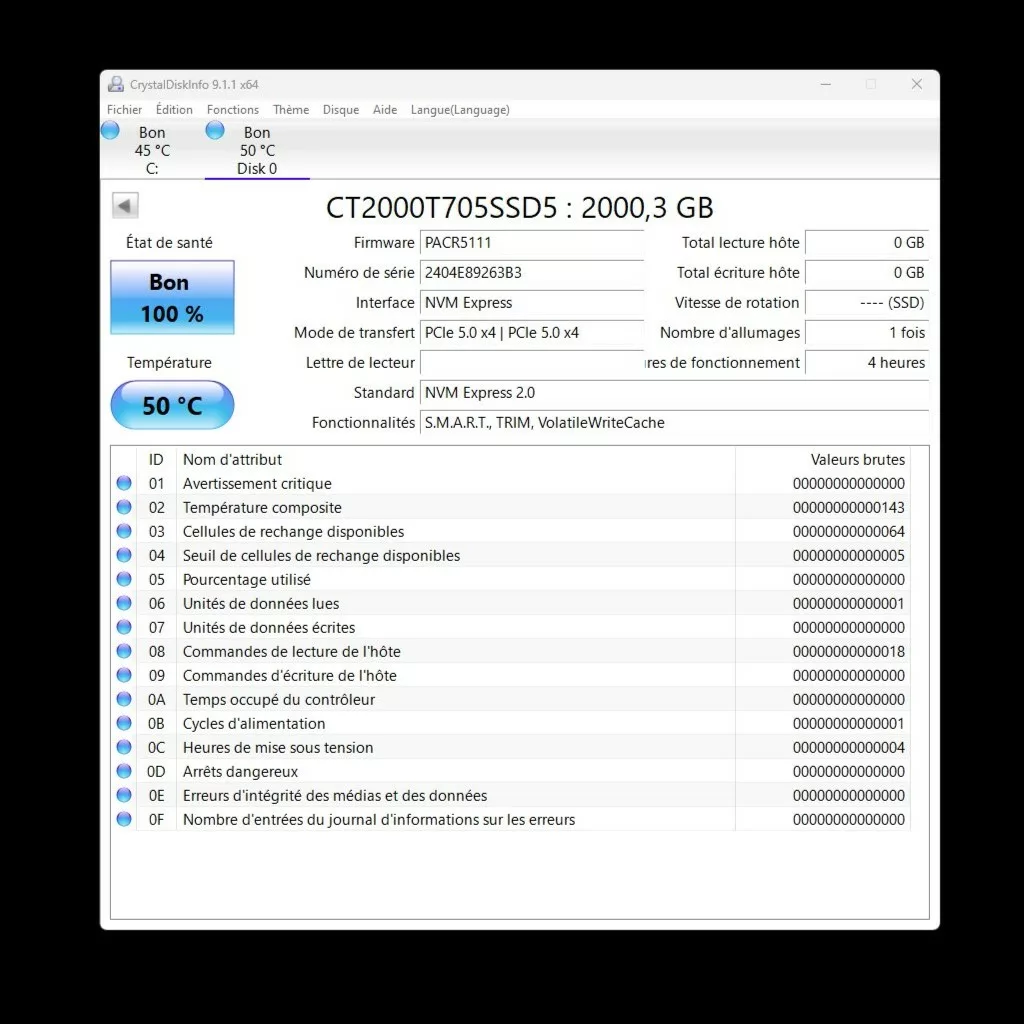Select raw value 00000000000064
Viewport: 1024px width, 1024px height.
(x=848, y=531)
